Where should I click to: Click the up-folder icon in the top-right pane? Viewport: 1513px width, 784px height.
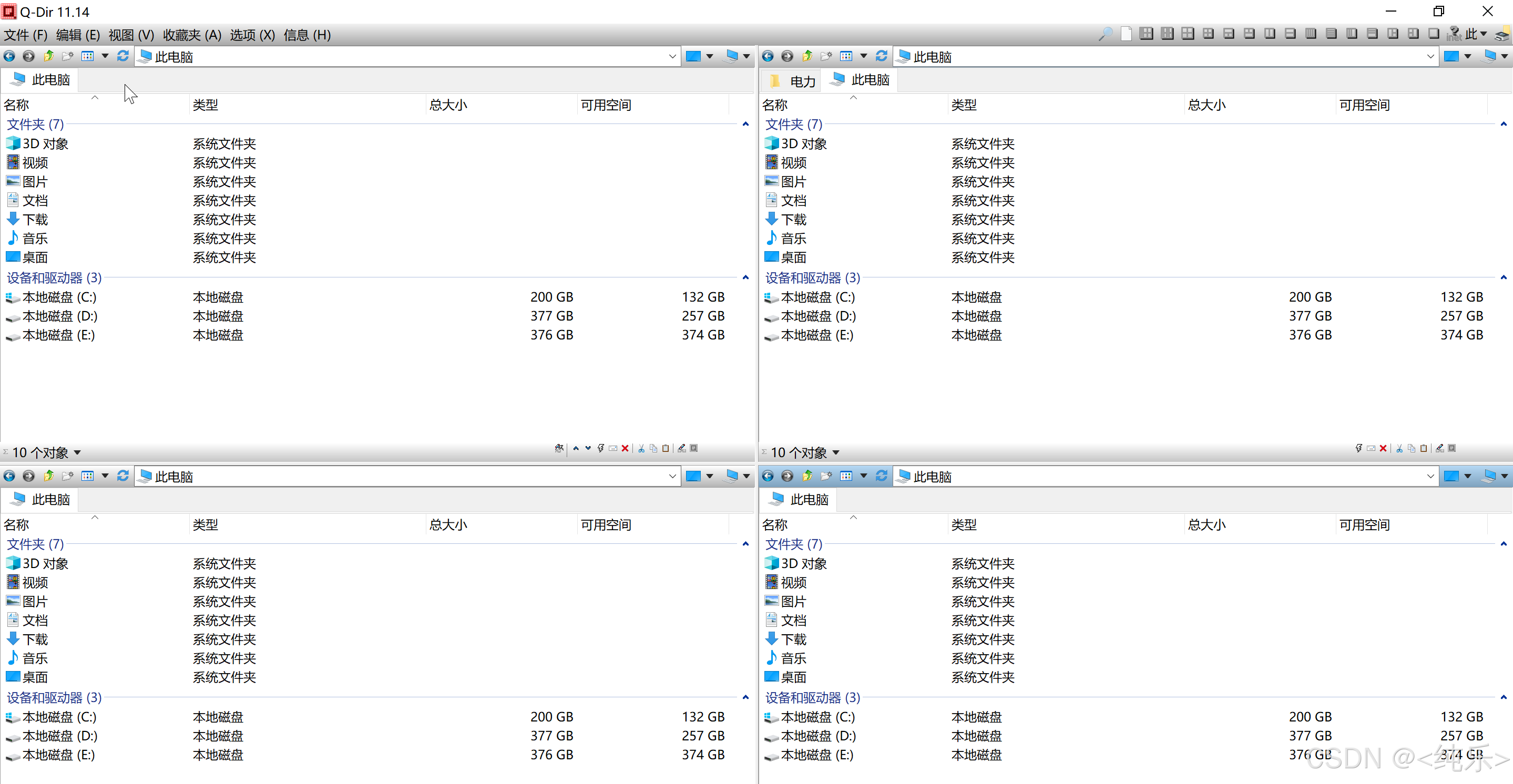(x=807, y=56)
